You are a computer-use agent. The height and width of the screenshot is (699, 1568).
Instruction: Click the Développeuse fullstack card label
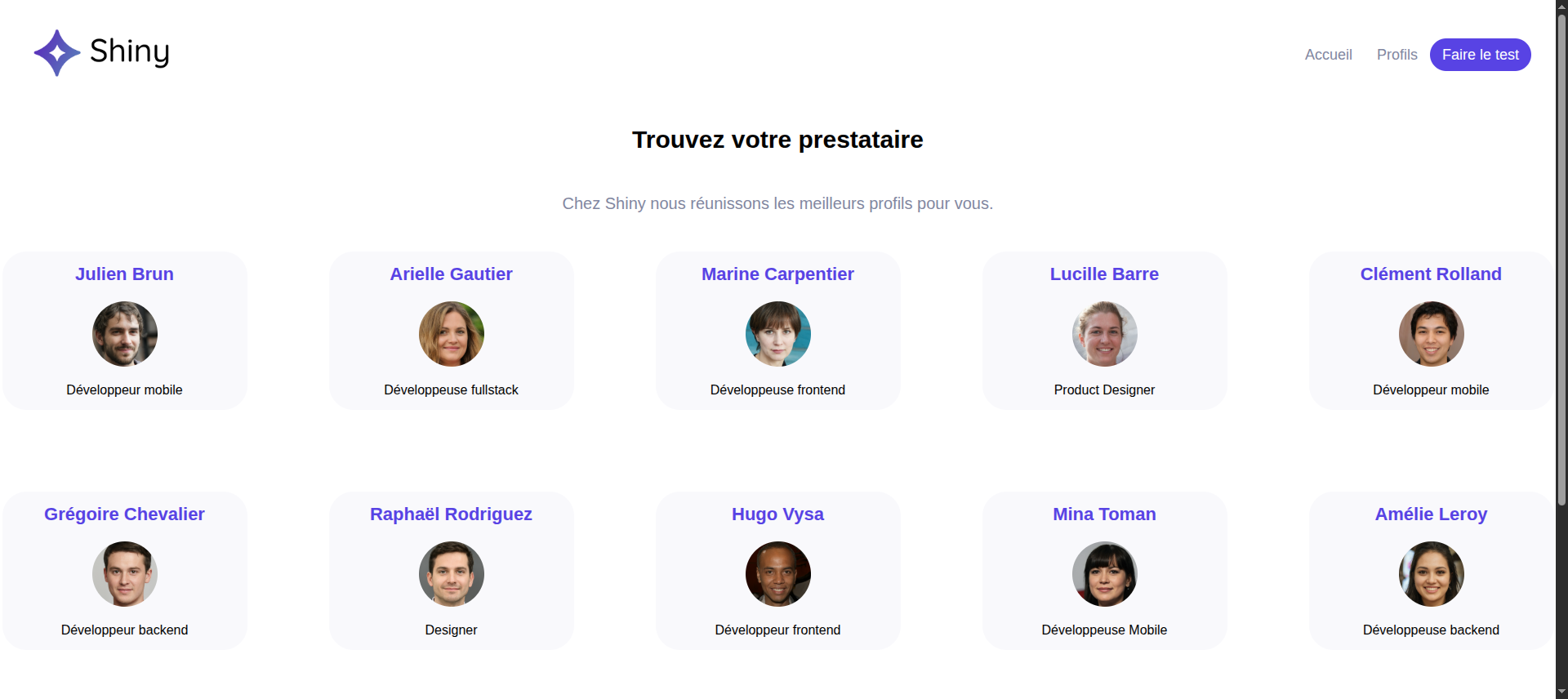point(451,390)
